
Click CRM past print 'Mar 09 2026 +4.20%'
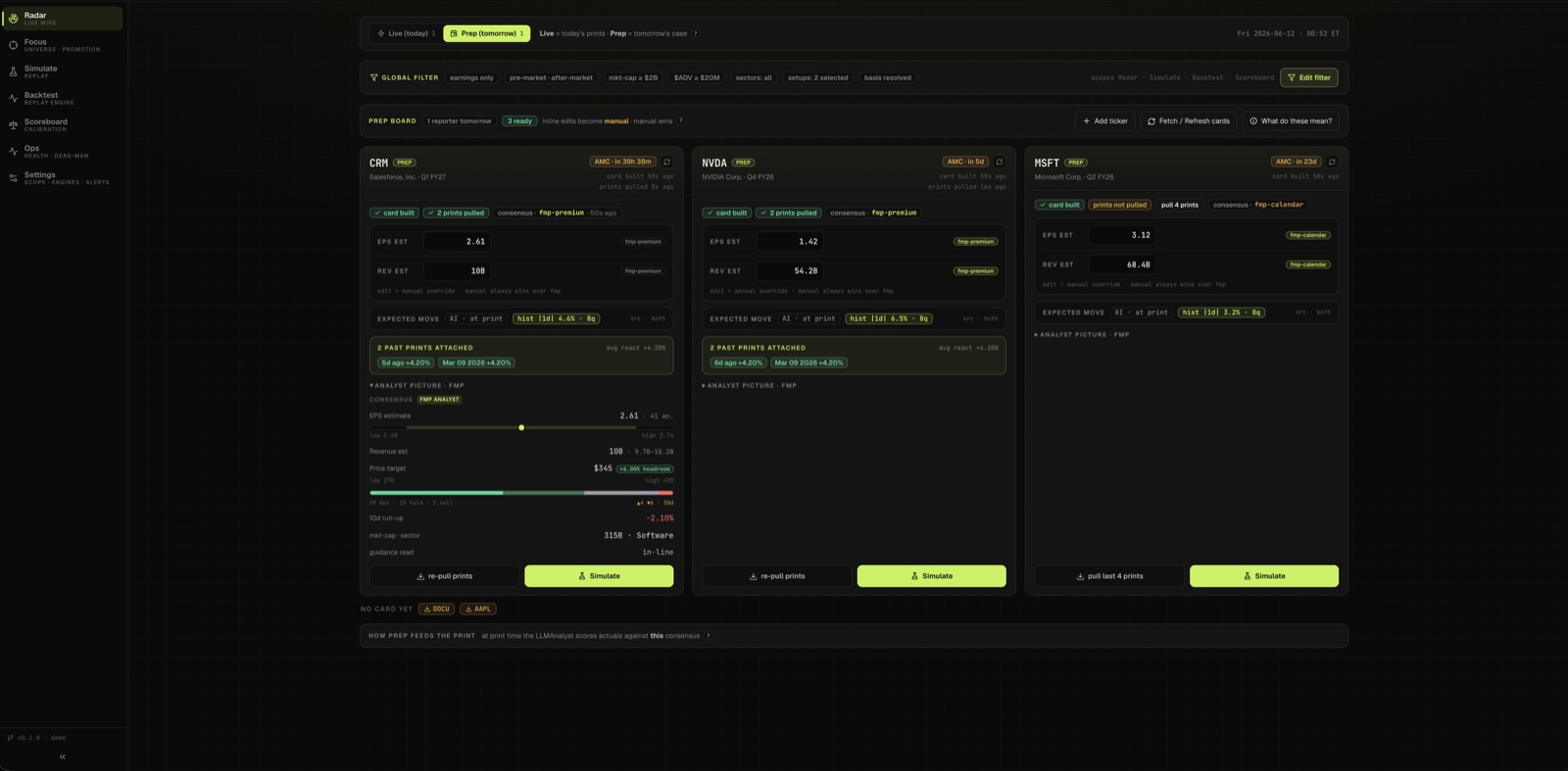click(476, 362)
